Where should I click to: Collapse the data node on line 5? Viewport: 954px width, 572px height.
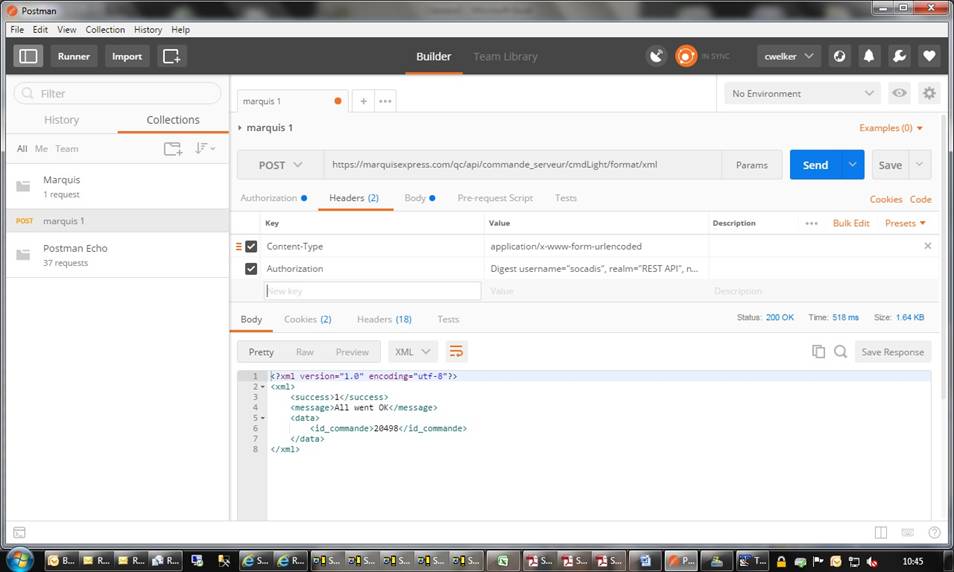[x=263, y=418]
